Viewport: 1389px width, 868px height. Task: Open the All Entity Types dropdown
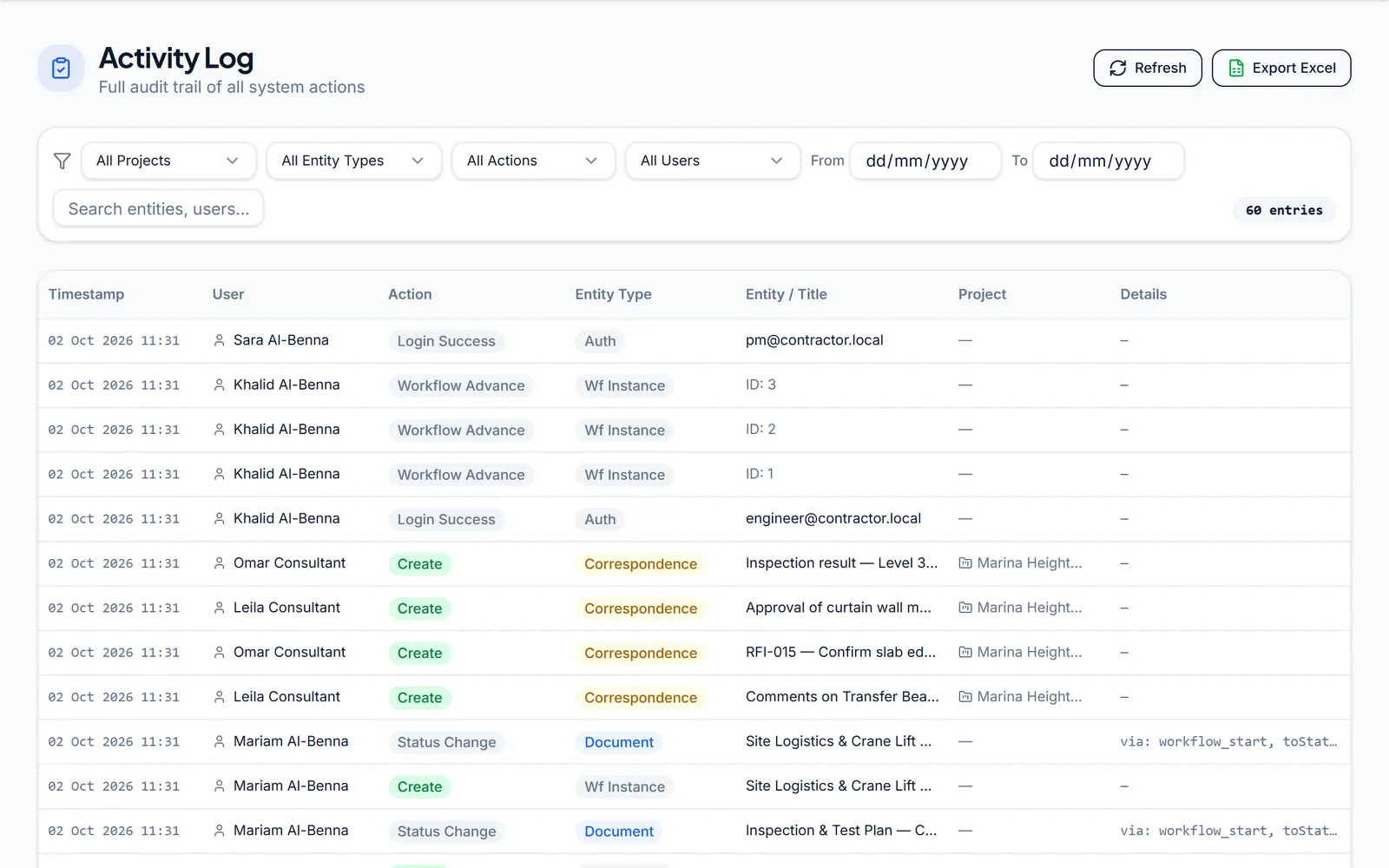353,161
